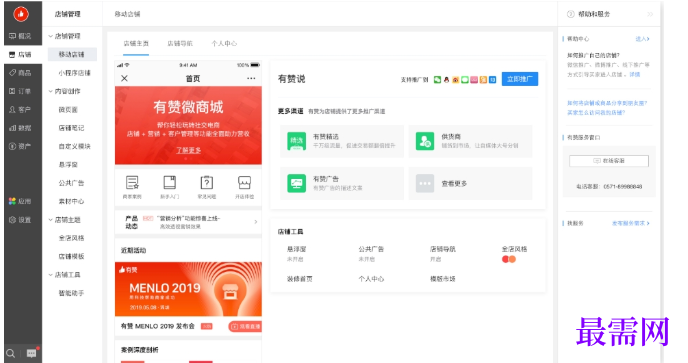
Task: Open 概况 overview in the dark sidebar
Action: pos(21,36)
